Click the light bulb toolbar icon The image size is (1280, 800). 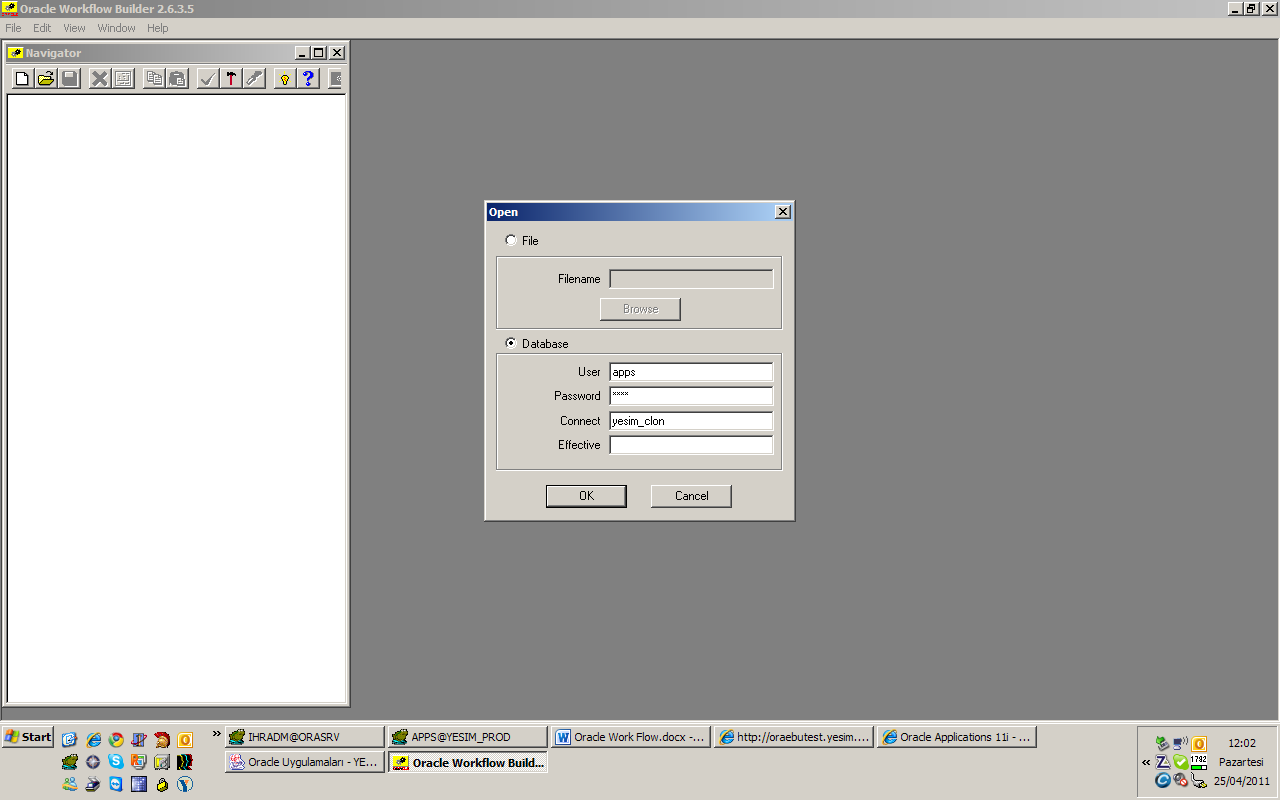tap(285, 78)
